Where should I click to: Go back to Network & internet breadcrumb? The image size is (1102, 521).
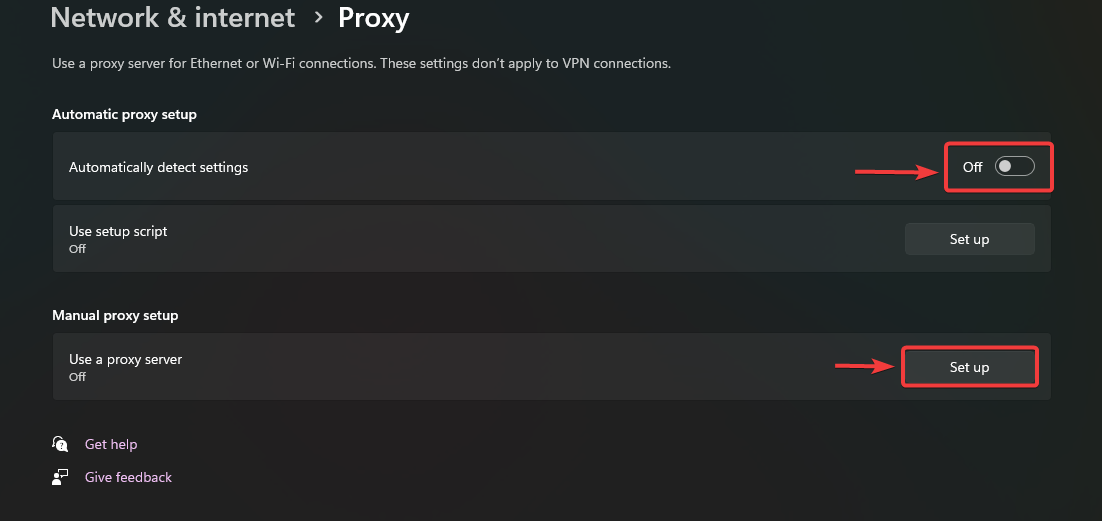coord(173,17)
